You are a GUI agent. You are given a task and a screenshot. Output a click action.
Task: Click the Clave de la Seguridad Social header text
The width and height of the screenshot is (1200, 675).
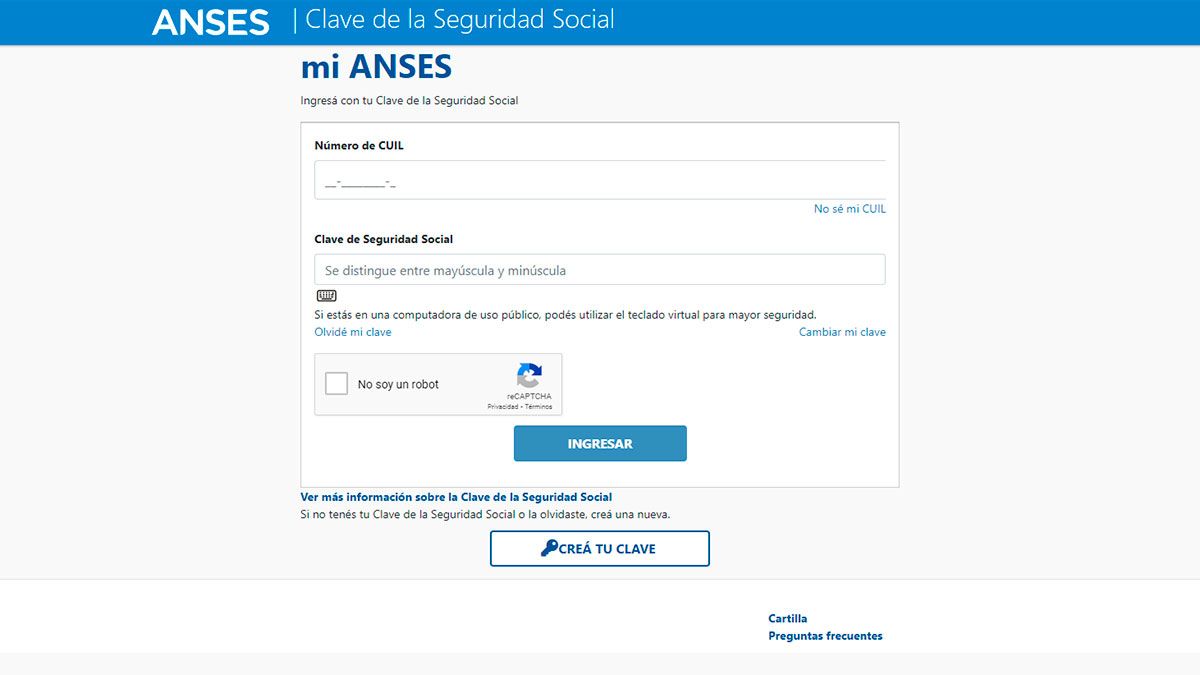click(458, 19)
